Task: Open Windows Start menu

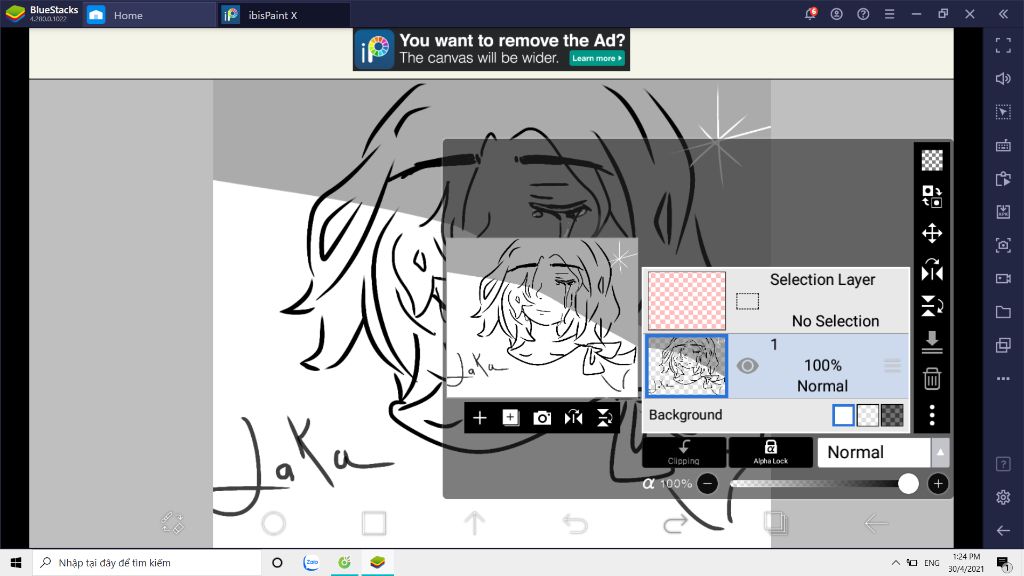Action: 16,562
